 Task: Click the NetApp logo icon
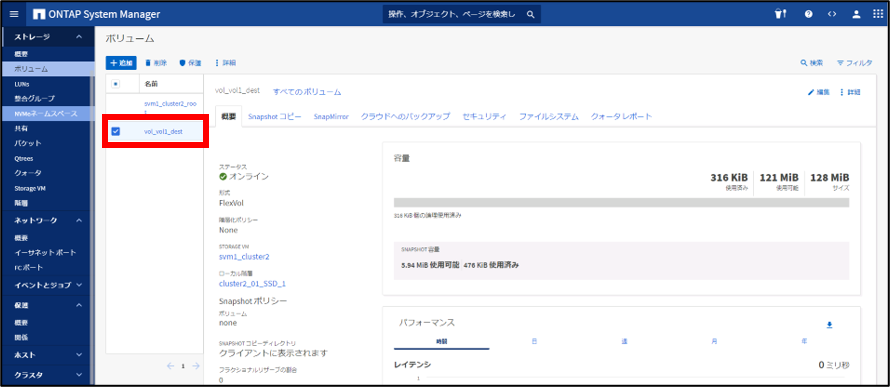tap(39, 14)
